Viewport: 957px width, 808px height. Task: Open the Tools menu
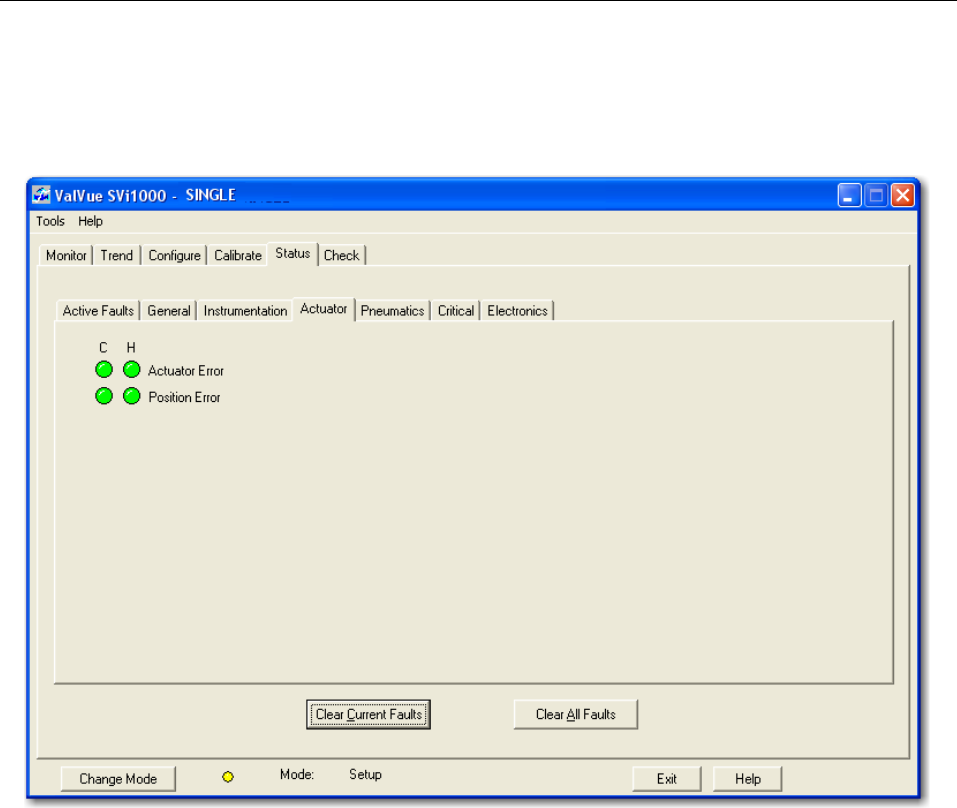(x=50, y=221)
